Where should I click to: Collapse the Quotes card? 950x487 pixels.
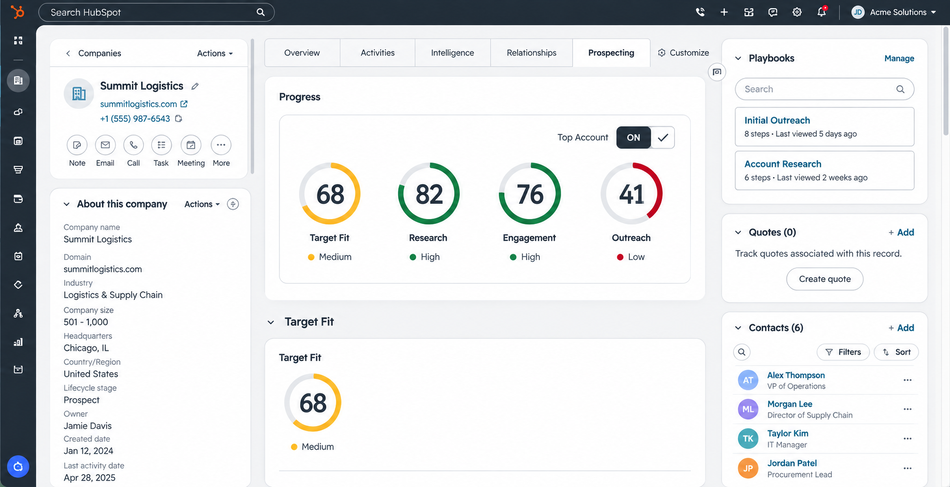738,233
